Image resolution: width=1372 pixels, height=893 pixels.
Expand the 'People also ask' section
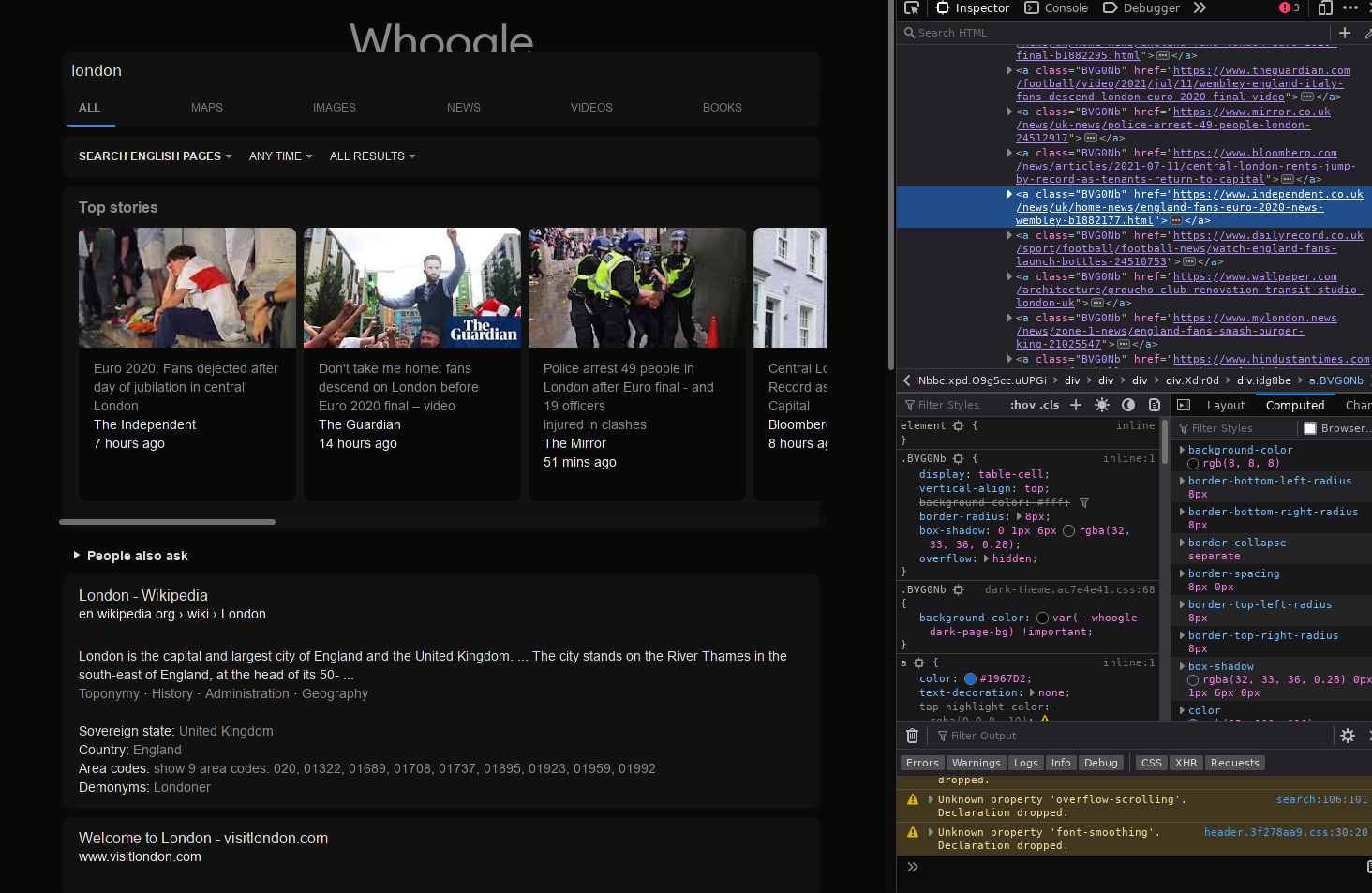tap(131, 556)
